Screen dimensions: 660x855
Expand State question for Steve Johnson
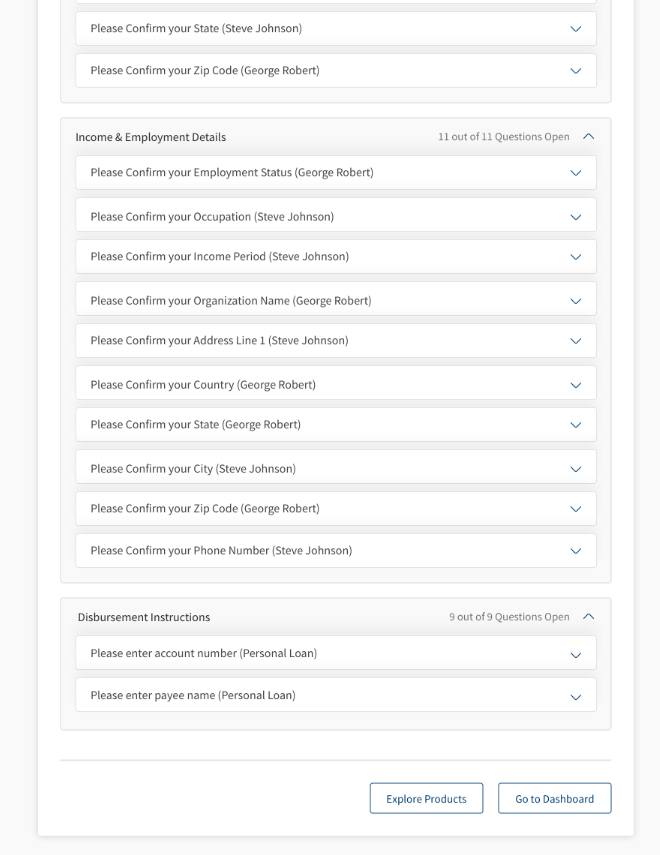[x=336, y=28]
